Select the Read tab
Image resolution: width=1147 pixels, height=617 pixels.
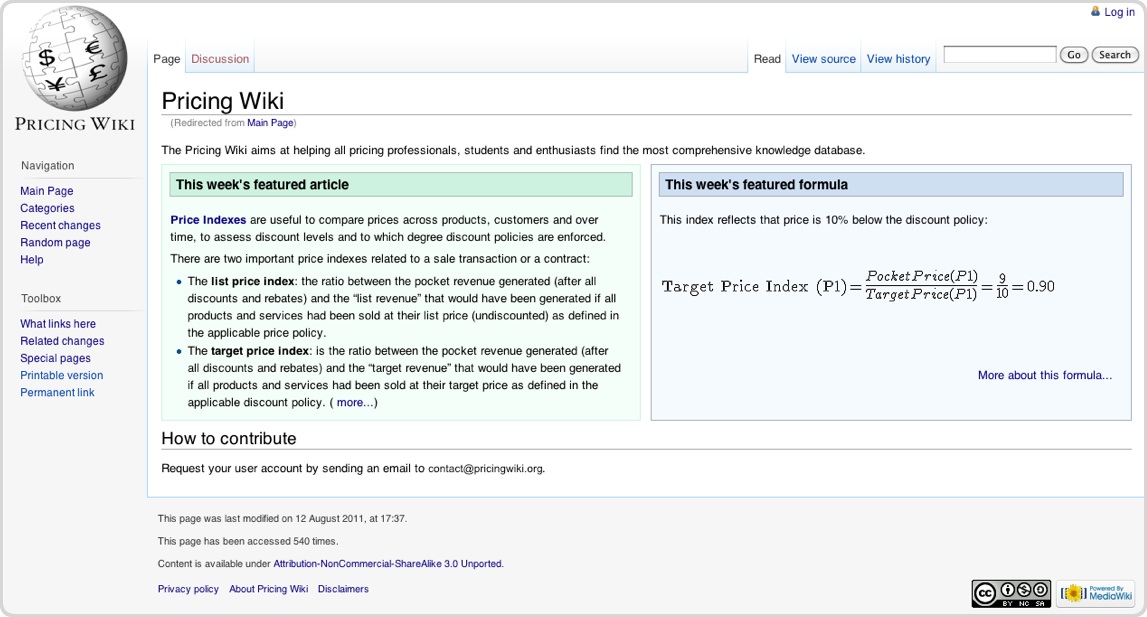(x=767, y=59)
